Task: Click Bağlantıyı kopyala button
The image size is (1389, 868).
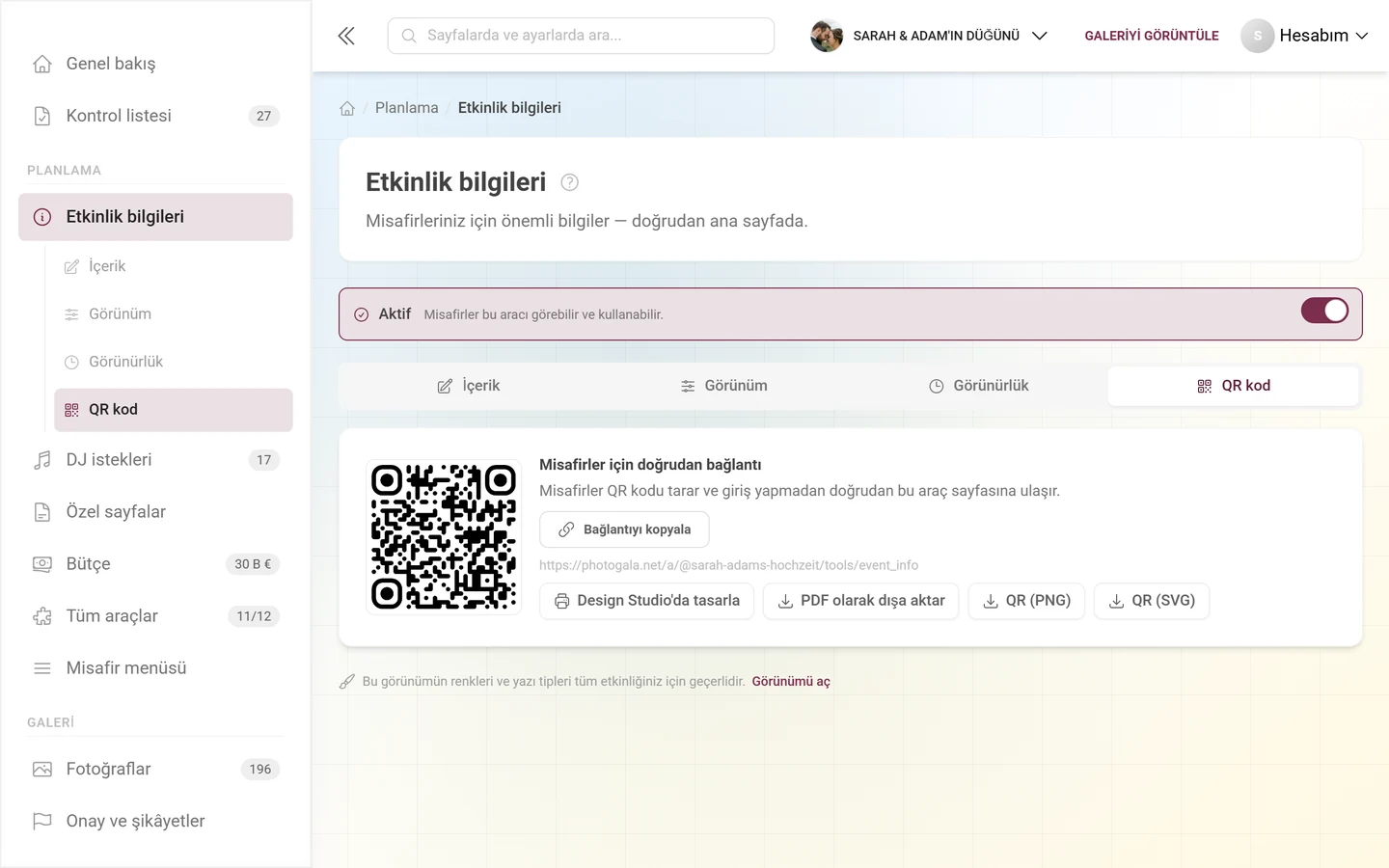Action: pos(624,529)
